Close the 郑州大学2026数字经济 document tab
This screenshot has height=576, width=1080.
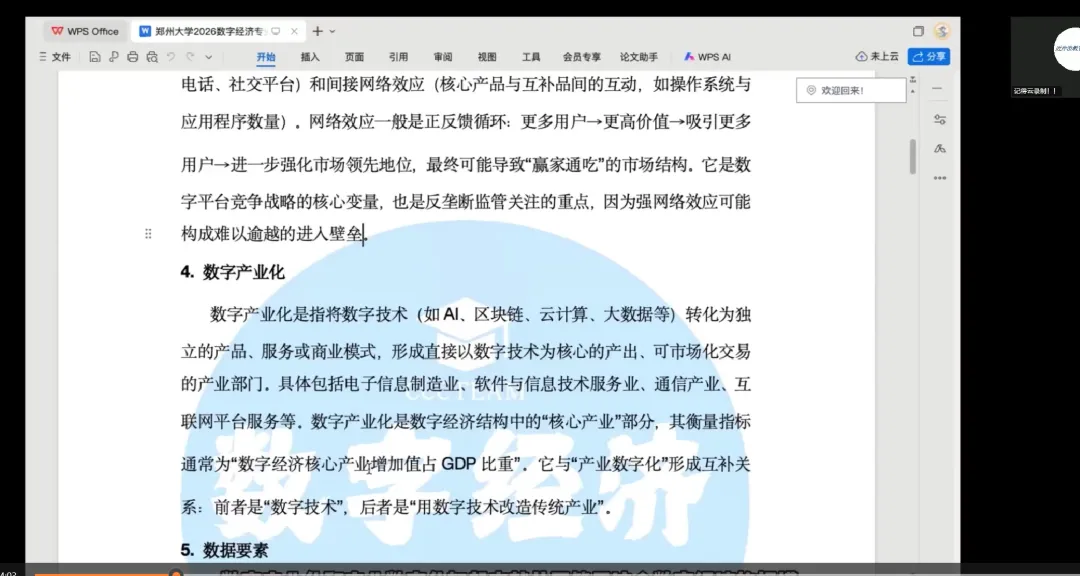(294, 31)
